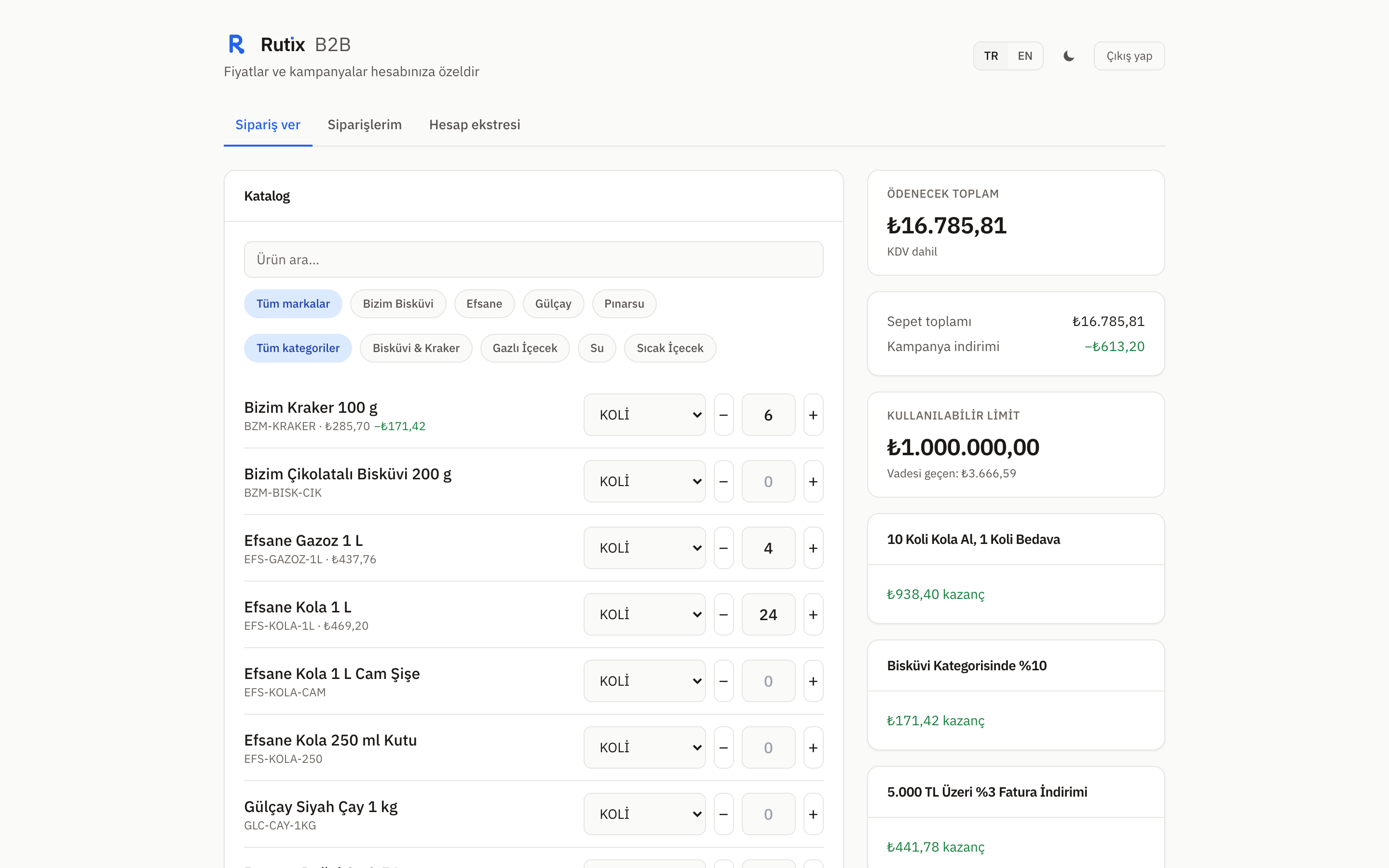Decrease quantity for Efsane Kola 1 L
This screenshot has width=1389, height=868.
[723, 614]
